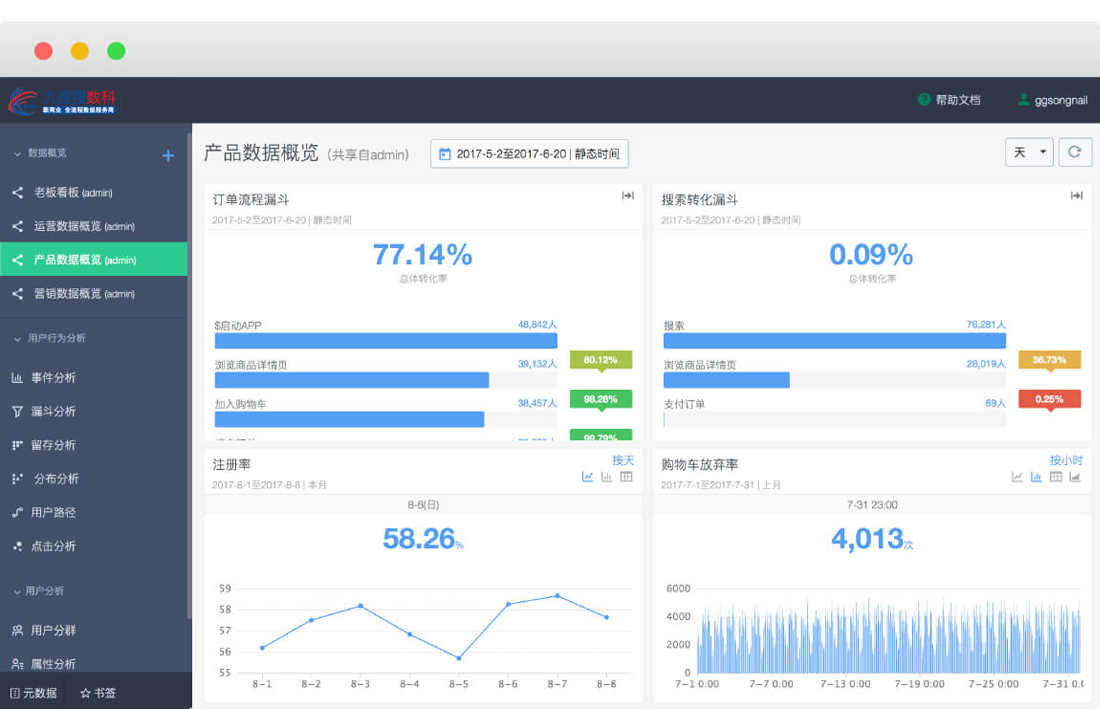Open the 天 time unit dropdown

(x=1030, y=152)
